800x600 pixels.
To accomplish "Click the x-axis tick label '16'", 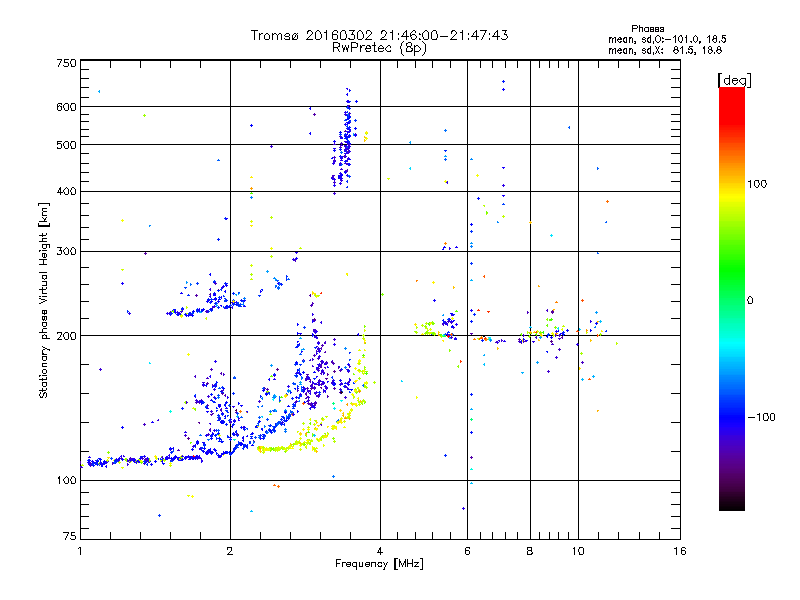I will click(x=680, y=551).
